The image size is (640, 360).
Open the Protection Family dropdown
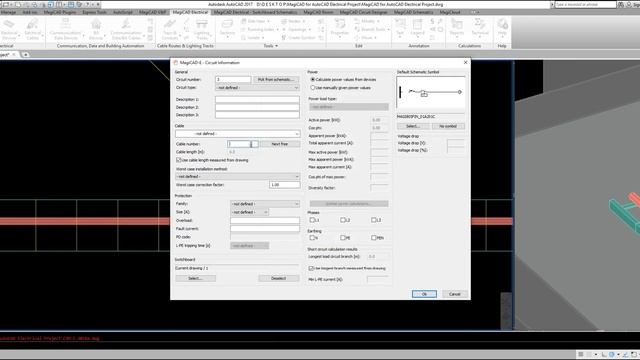point(265,204)
